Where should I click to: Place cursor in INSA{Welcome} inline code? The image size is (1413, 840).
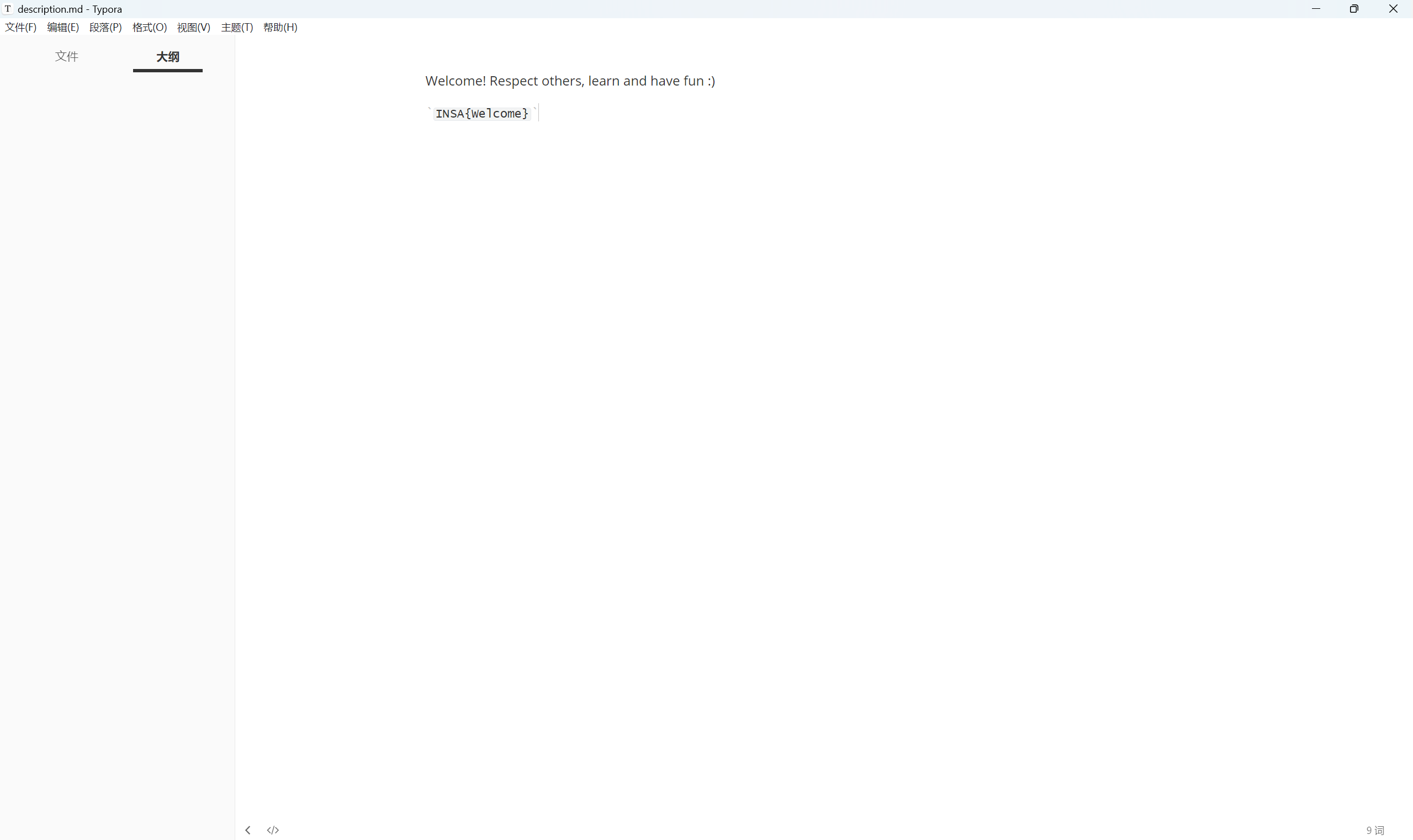(482, 114)
